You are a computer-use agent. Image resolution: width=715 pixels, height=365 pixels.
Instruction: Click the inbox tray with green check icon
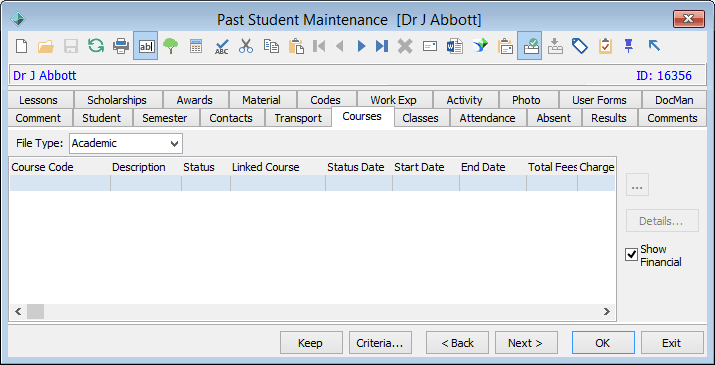(529, 46)
